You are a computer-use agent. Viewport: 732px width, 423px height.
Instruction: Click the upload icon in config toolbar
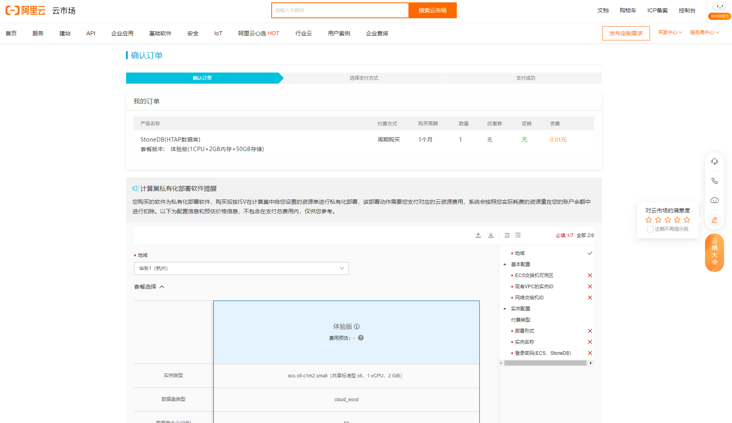[x=478, y=236]
